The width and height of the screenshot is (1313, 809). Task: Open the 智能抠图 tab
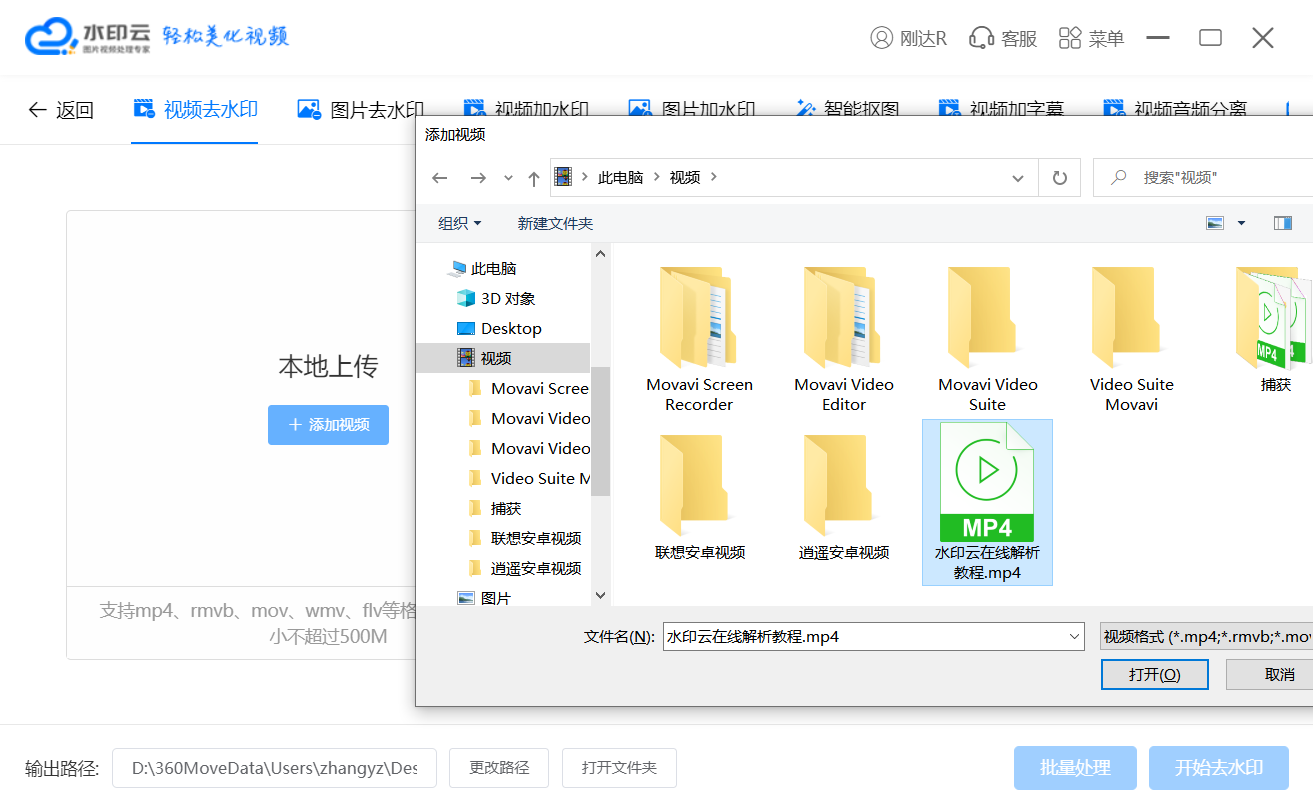[847, 109]
